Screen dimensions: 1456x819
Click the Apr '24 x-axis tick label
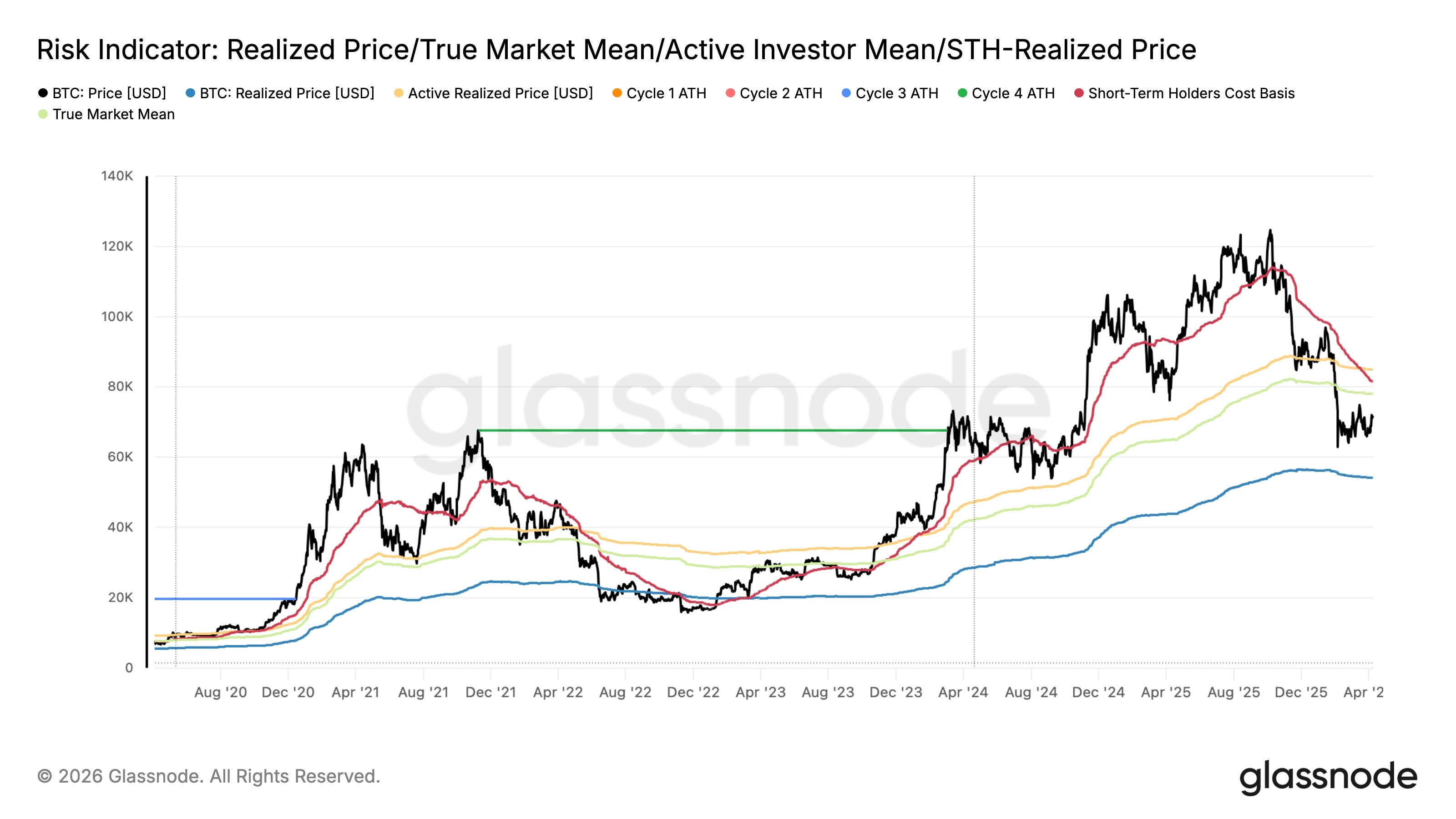(x=963, y=693)
